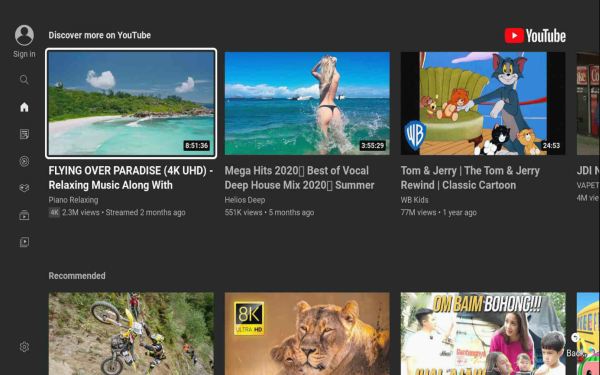Open the news icon in the sidebar

click(x=24, y=134)
